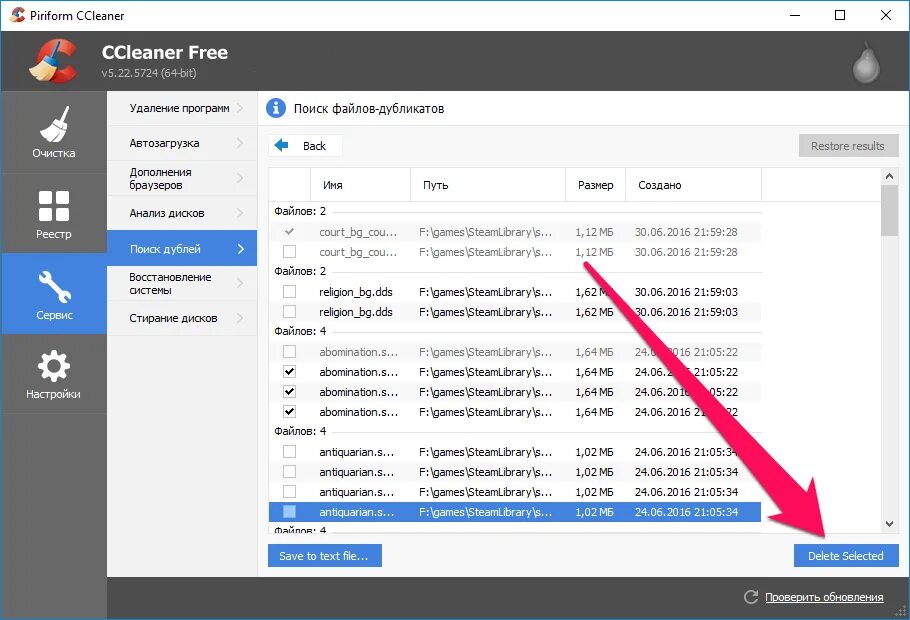The height and width of the screenshot is (620, 910).
Task: Click the Back button
Action: pos(305,146)
